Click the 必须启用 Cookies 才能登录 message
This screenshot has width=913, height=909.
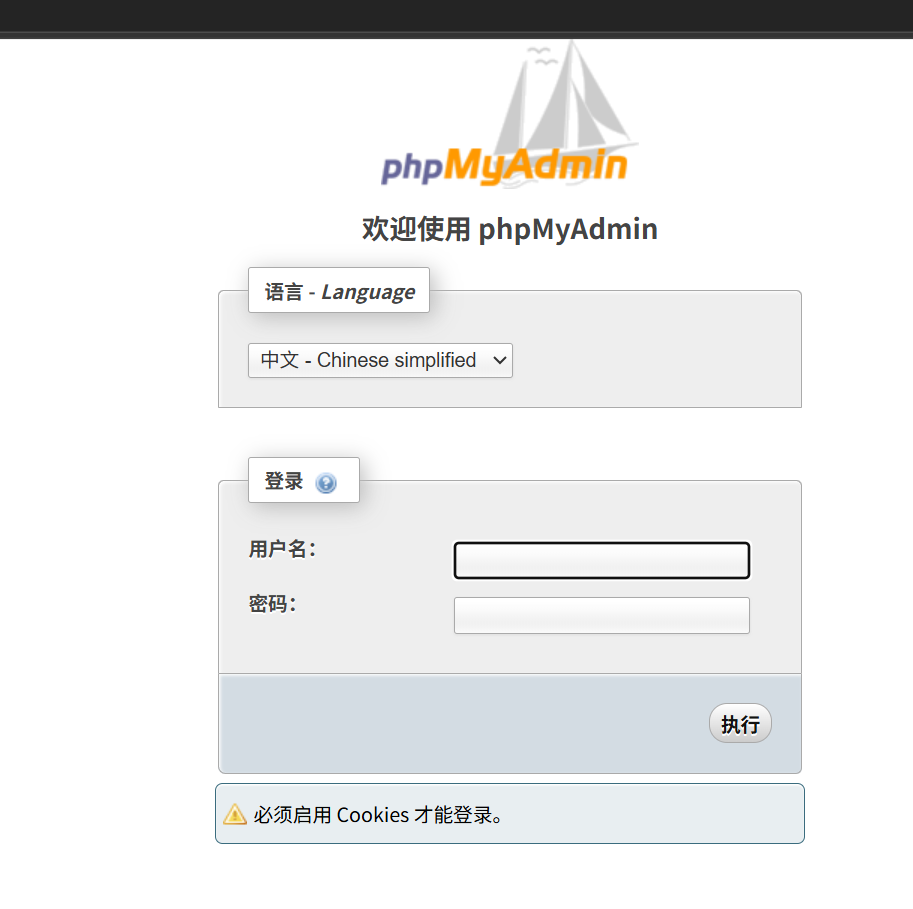coord(378,815)
